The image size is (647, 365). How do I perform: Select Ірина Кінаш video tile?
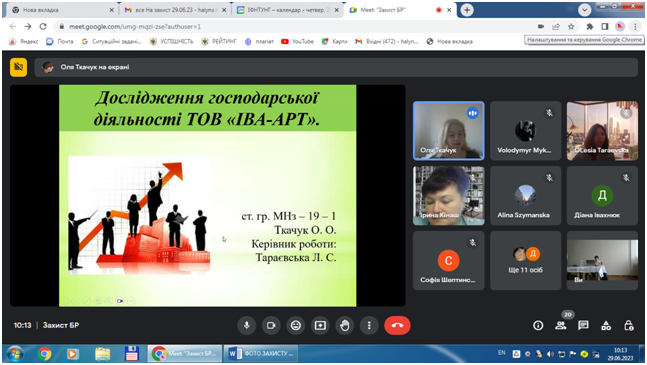(x=449, y=195)
